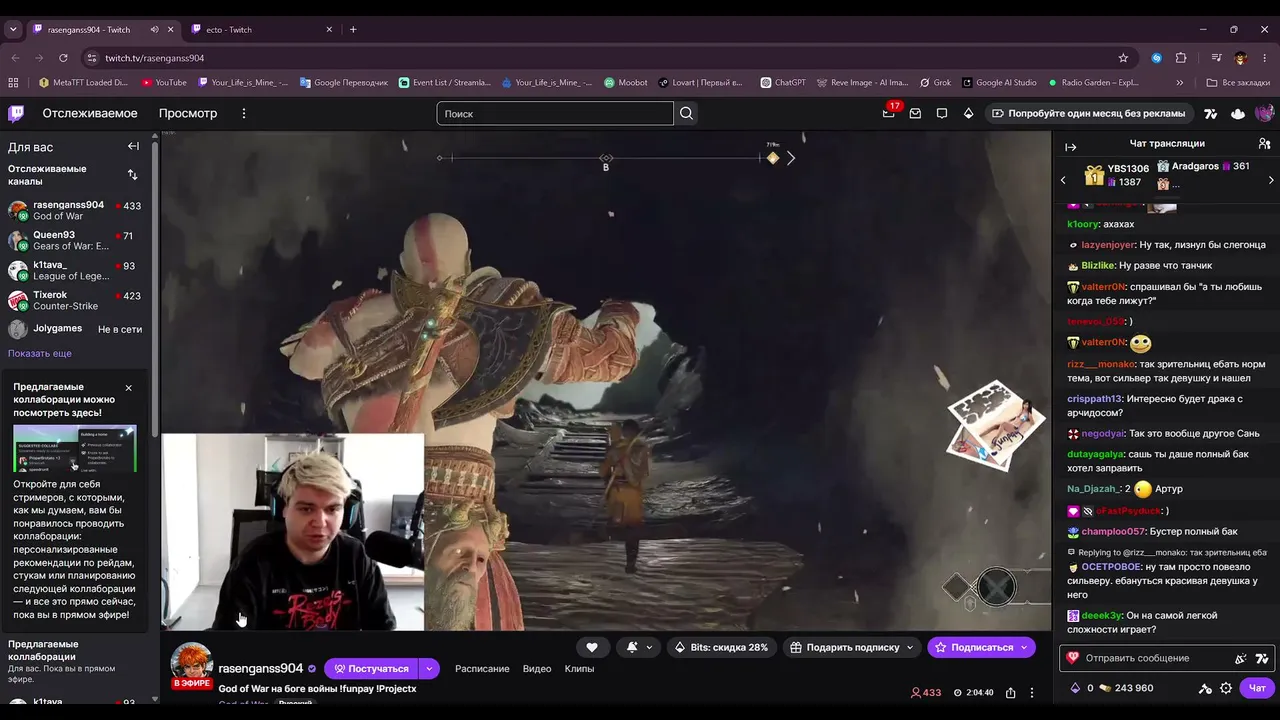Open k1tava_ channel playing League of Legends
The width and height of the screenshot is (1280, 720).
click(75, 270)
